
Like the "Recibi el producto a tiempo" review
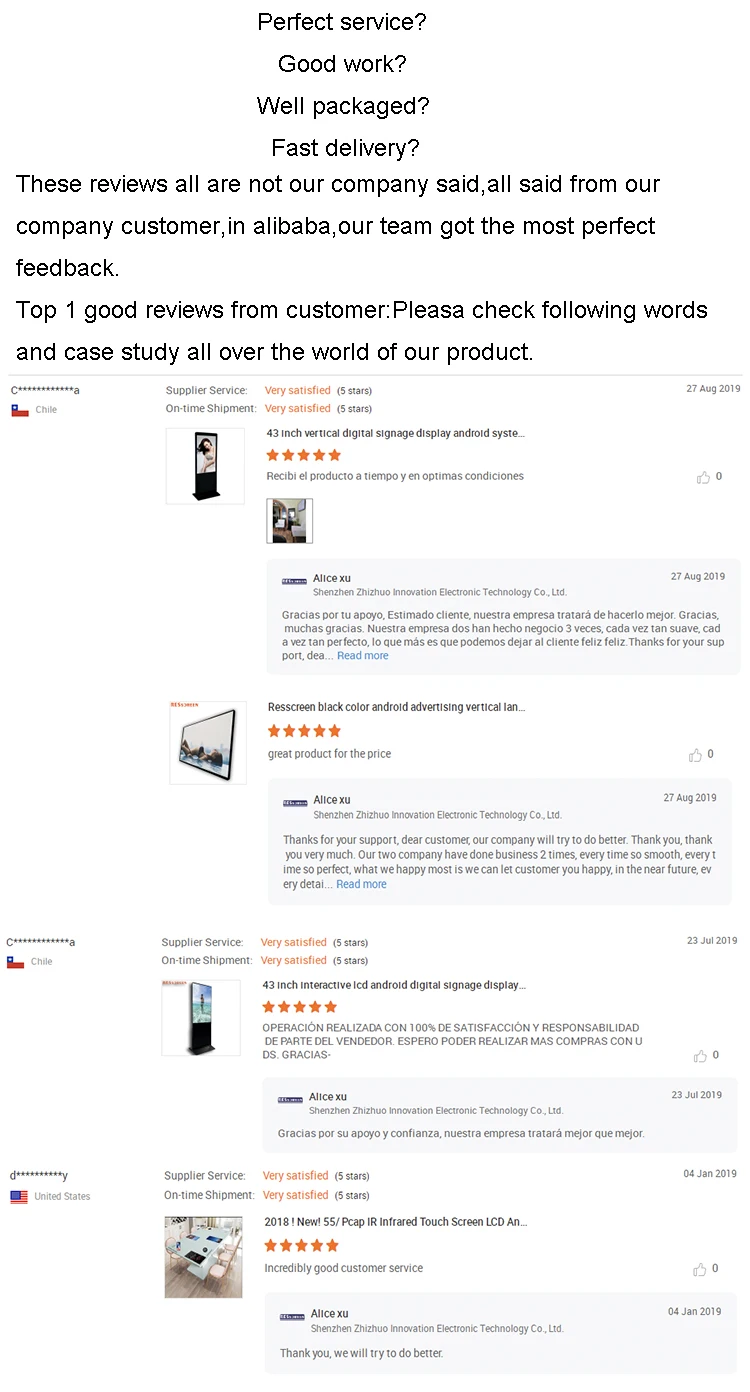coord(703,477)
